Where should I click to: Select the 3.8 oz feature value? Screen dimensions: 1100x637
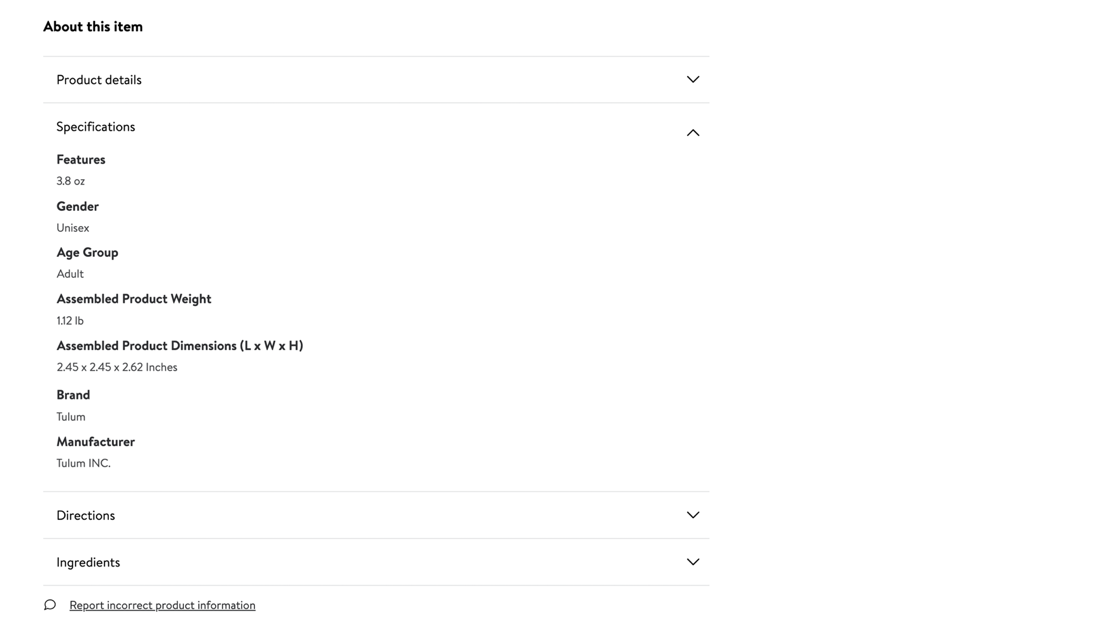[71, 181]
